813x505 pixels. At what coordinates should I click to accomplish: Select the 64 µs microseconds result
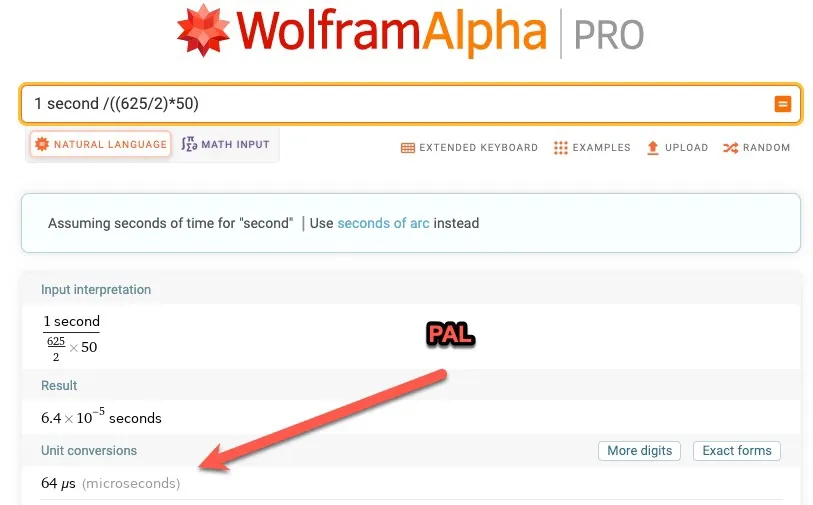click(x=110, y=483)
